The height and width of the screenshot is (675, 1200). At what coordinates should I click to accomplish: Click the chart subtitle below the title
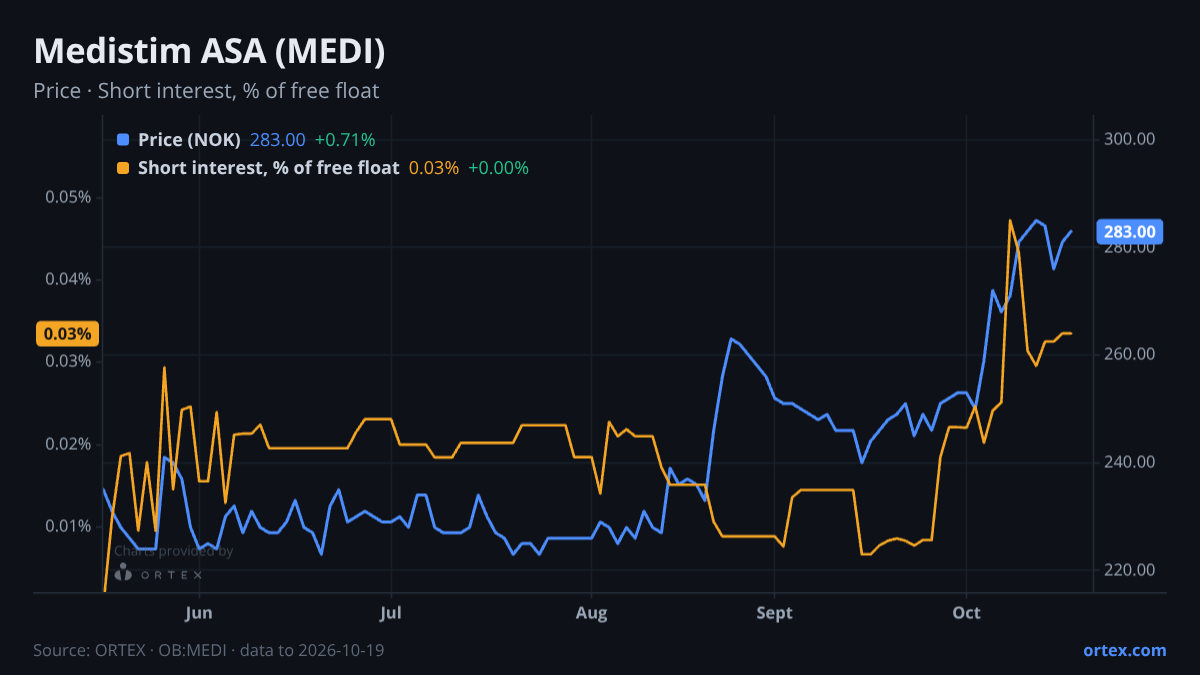tap(206, 91)
